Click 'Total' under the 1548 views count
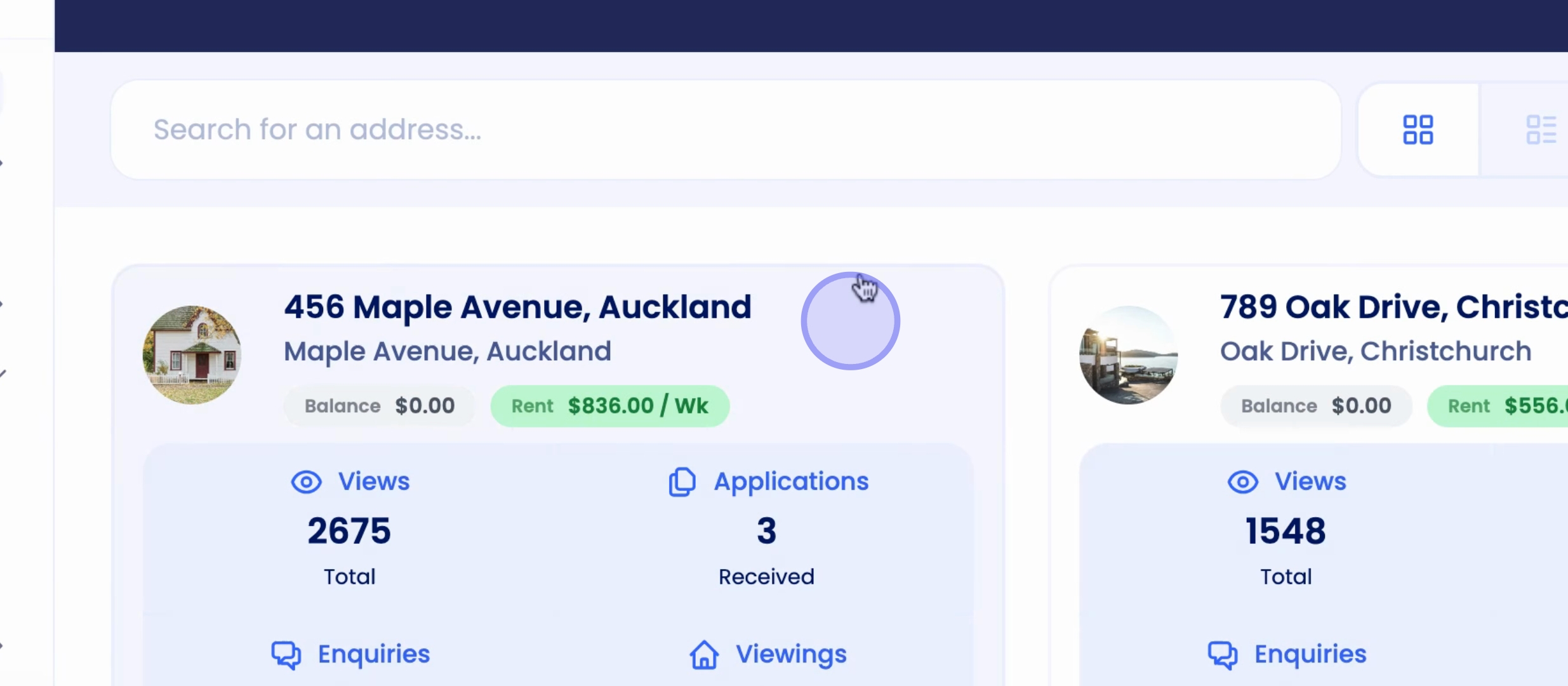Image resolution: width=1568 pixels, height=686 pixels. pos(1286,577)
